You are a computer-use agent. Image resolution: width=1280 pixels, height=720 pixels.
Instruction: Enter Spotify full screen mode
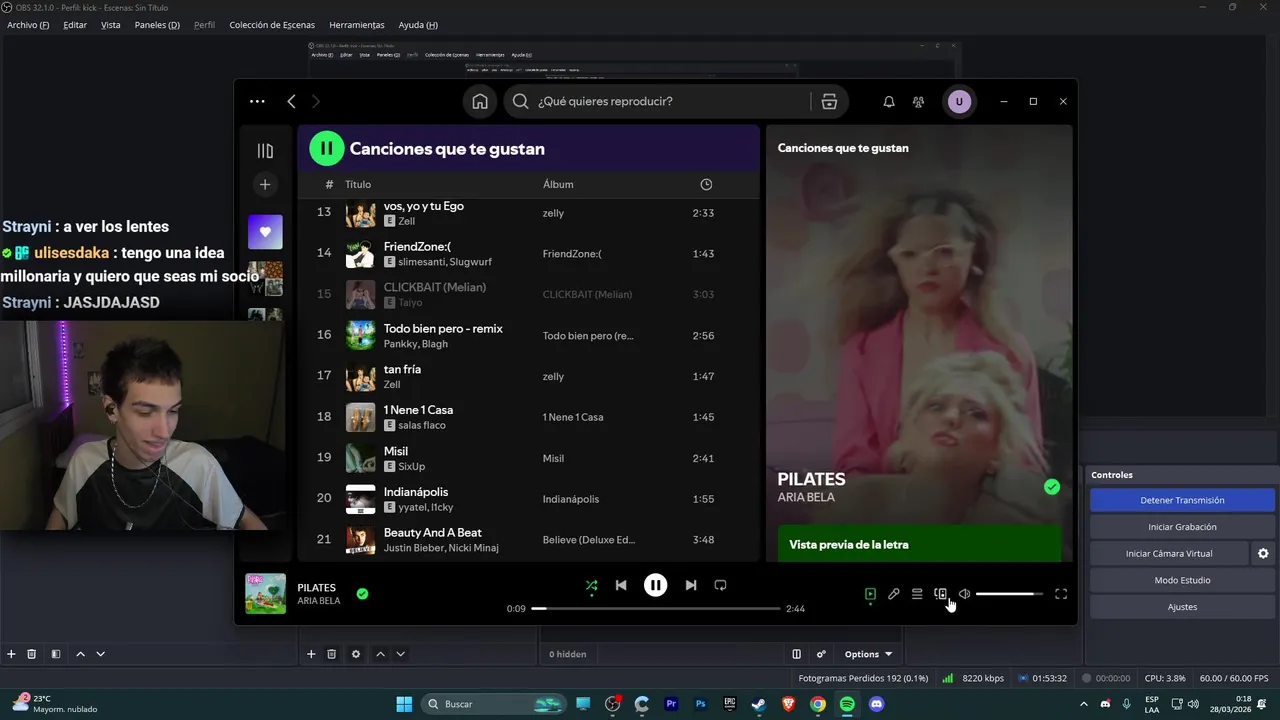[x=1061, y=594]
